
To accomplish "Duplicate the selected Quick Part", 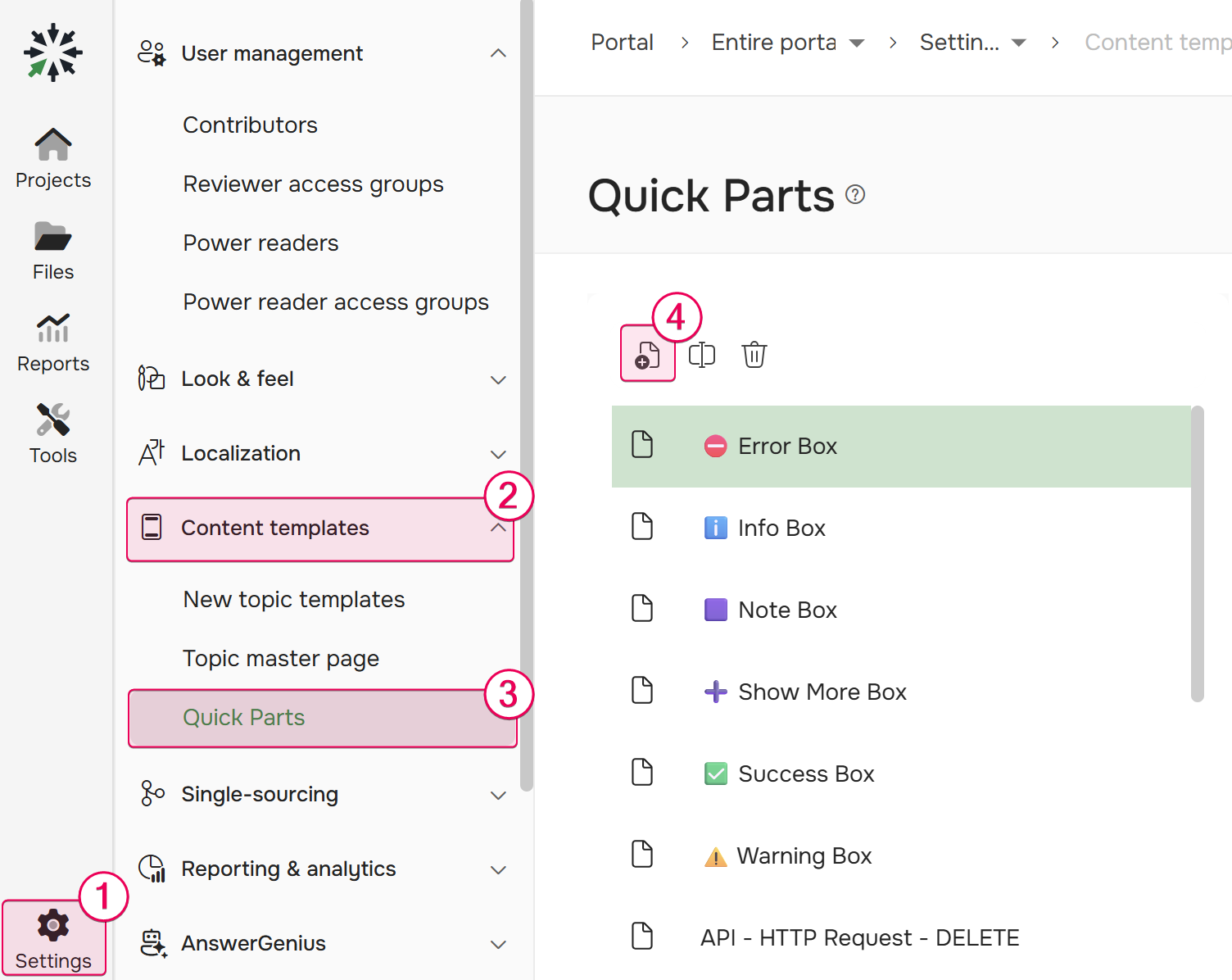I will point(701,354).
